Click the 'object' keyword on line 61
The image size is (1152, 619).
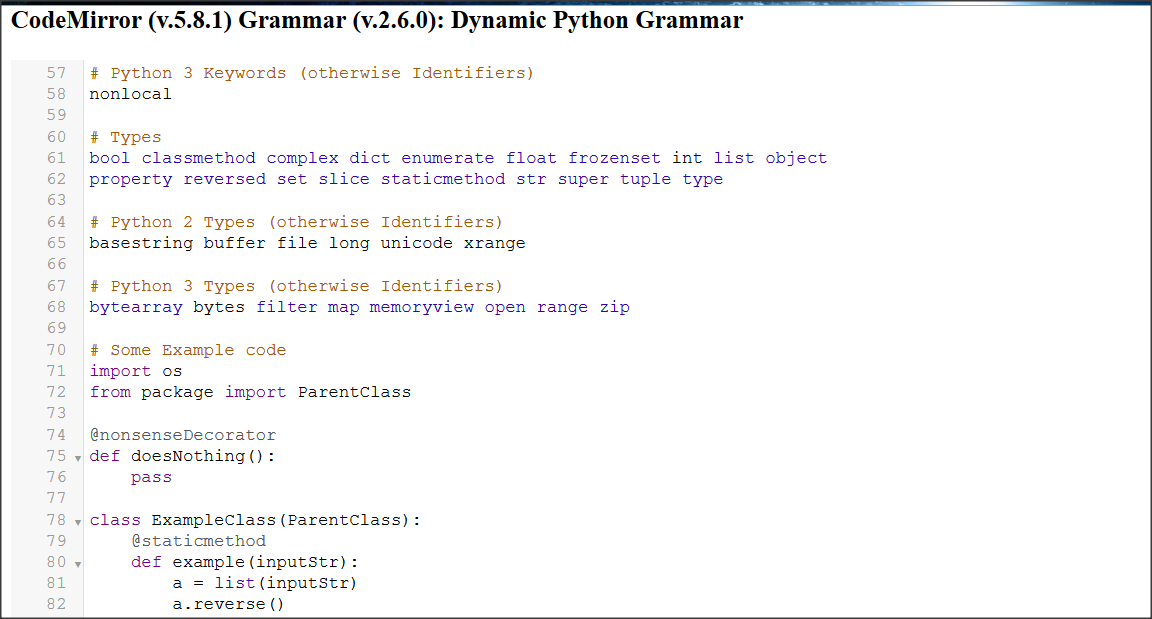796,159
